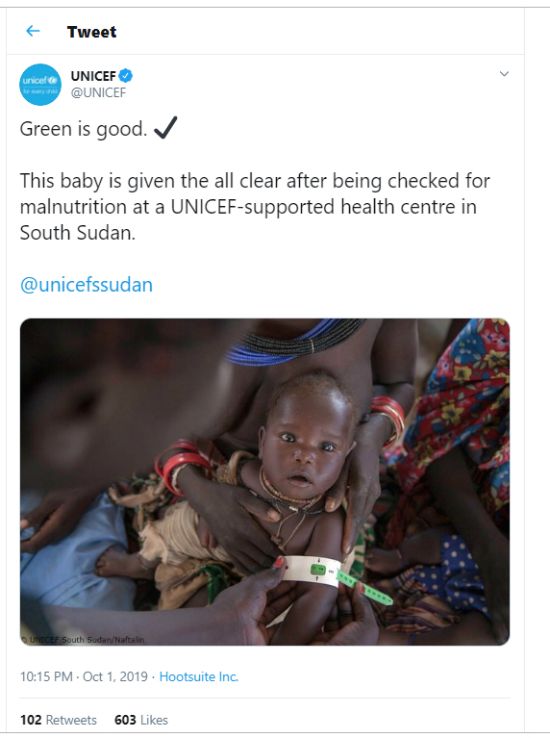Go back using the left arrow

[32, 31]
